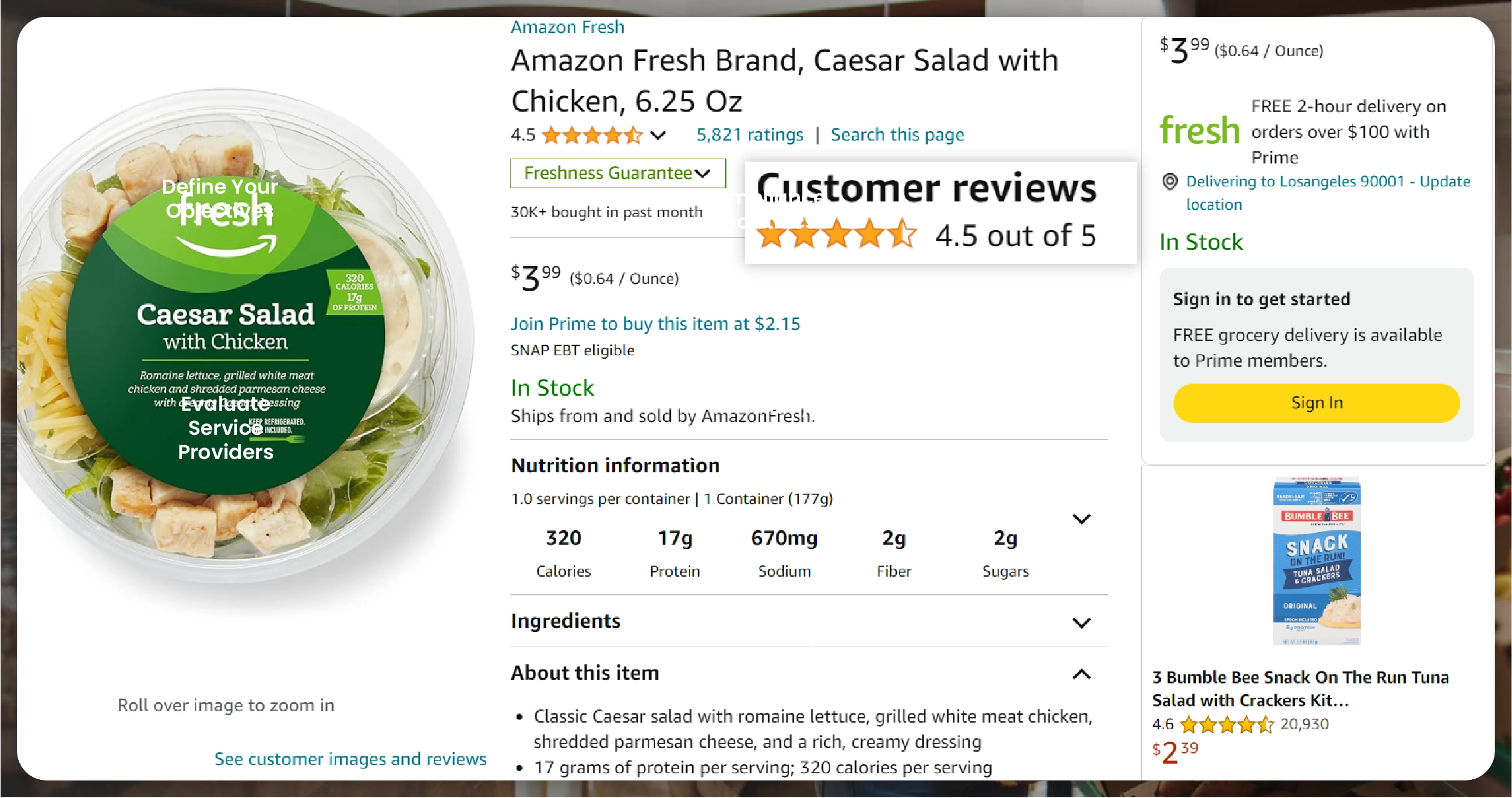Screen dimensions: 1512x798
Task: Click the Bumble Bee product star rating
Action: coord(1226,724)
